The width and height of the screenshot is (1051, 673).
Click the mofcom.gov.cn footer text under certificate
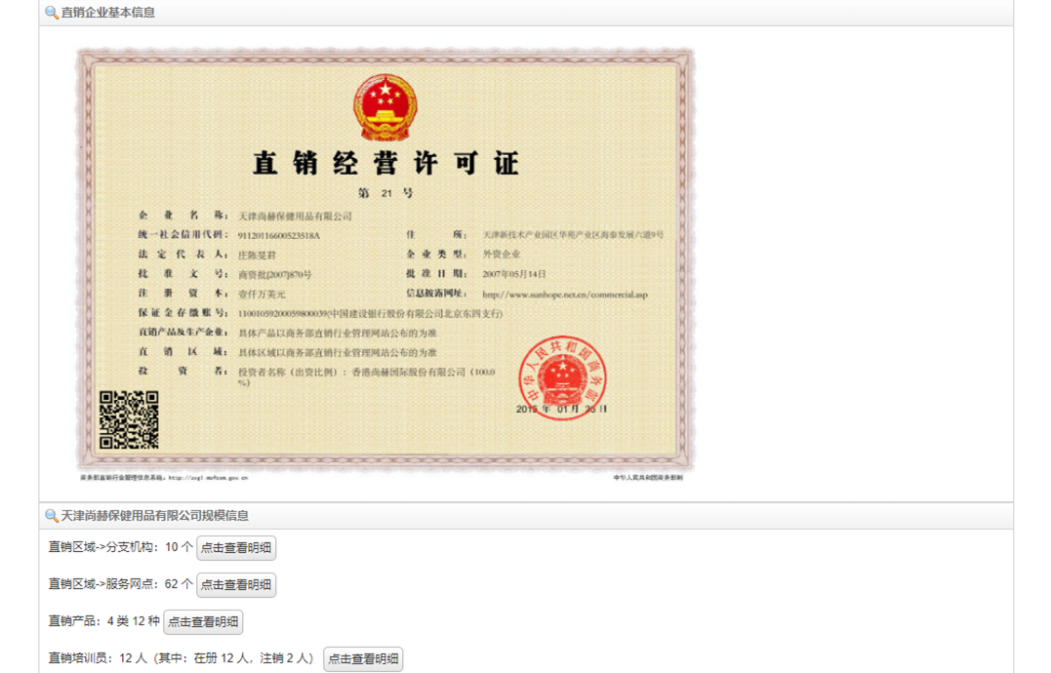(164, 478)
